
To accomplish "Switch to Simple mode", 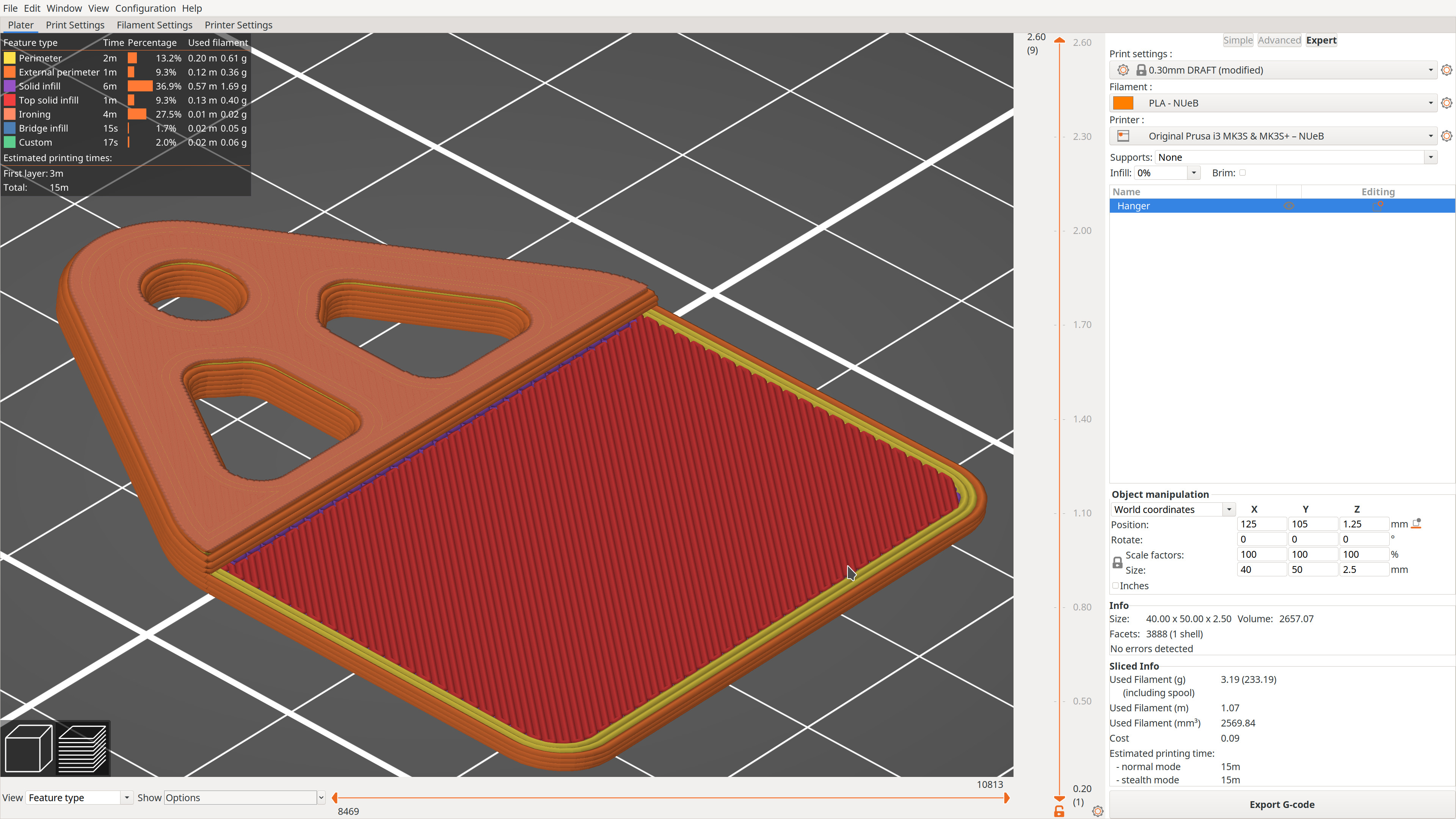I will pyautogui.click(x=1238, y=40).
